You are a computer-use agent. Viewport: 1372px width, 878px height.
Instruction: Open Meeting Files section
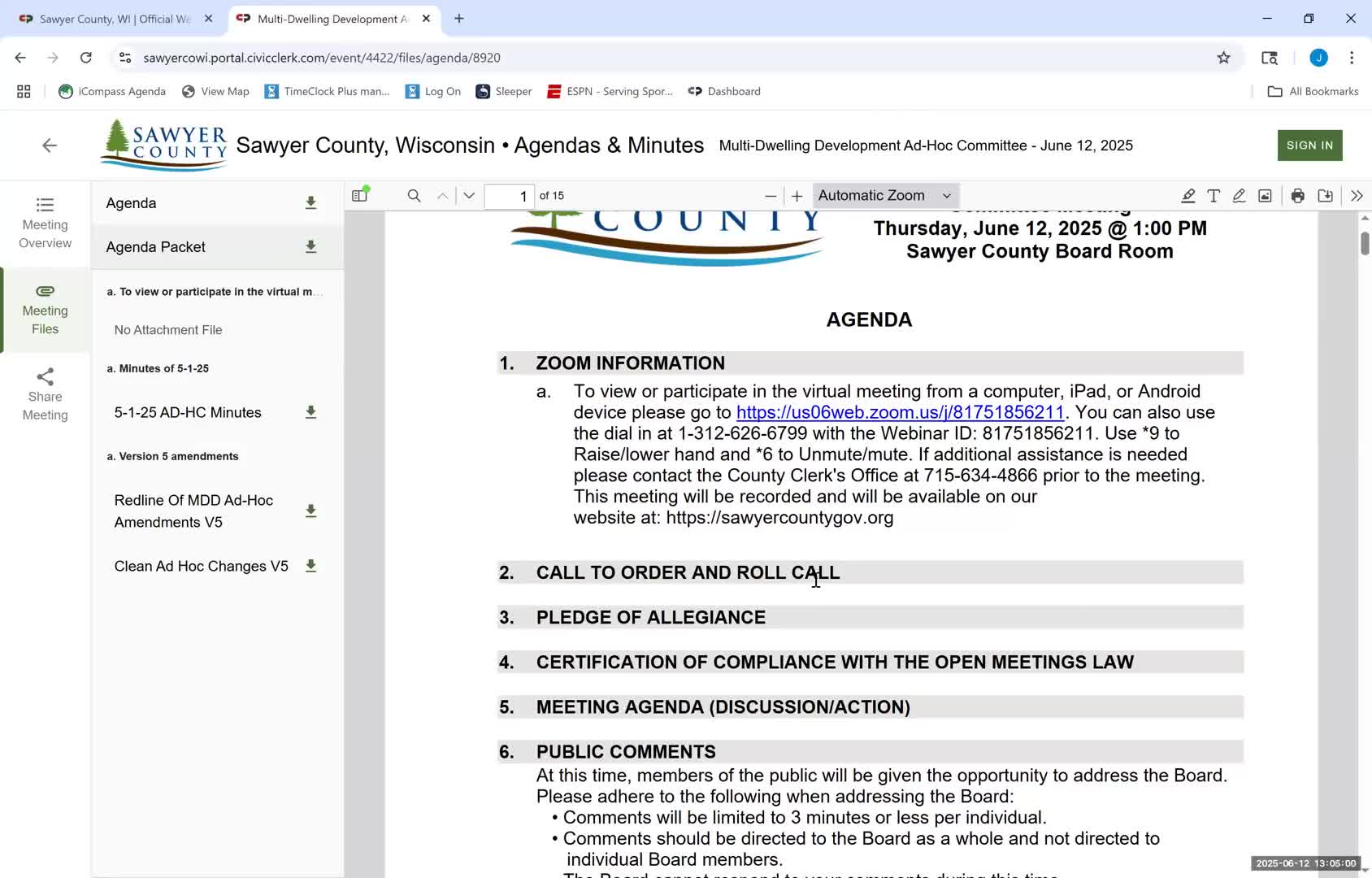(x=45, y=310)
